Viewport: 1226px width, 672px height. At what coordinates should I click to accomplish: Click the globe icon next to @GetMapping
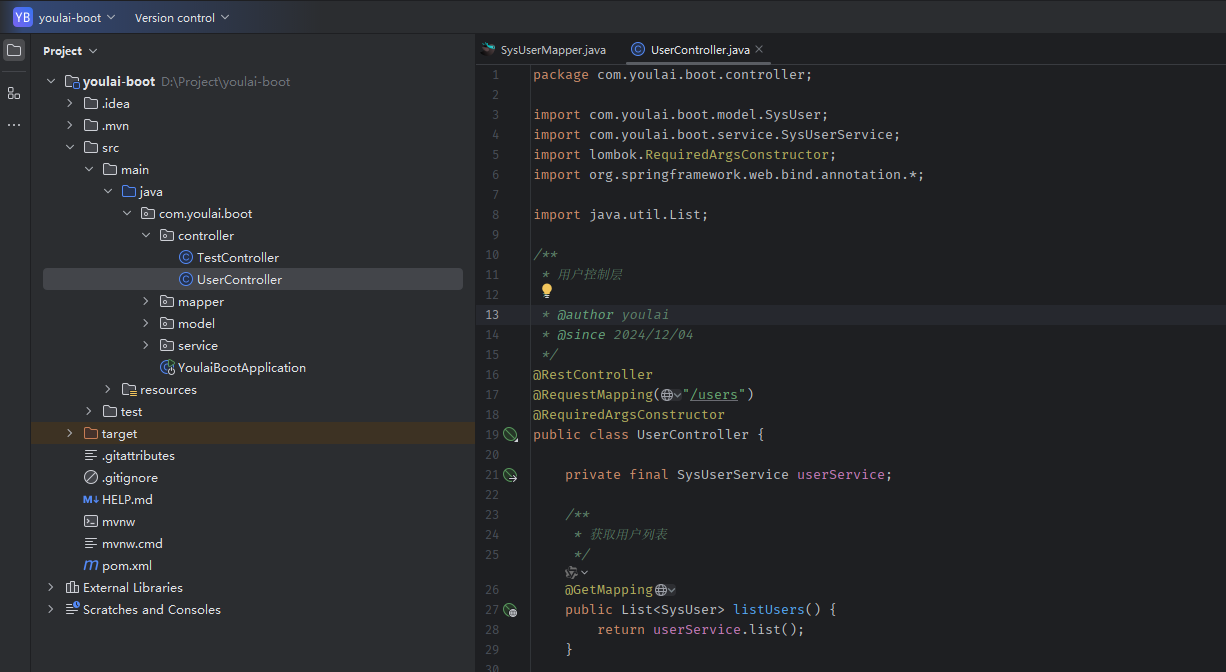[661, 590]
